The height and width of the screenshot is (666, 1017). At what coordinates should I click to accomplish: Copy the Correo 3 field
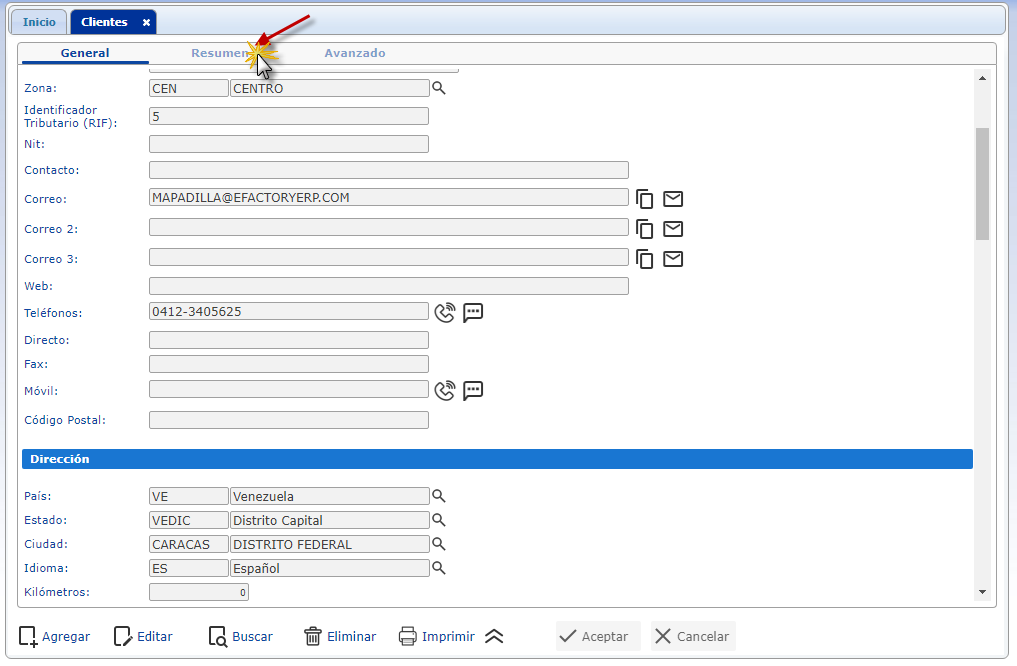(645, 259)
